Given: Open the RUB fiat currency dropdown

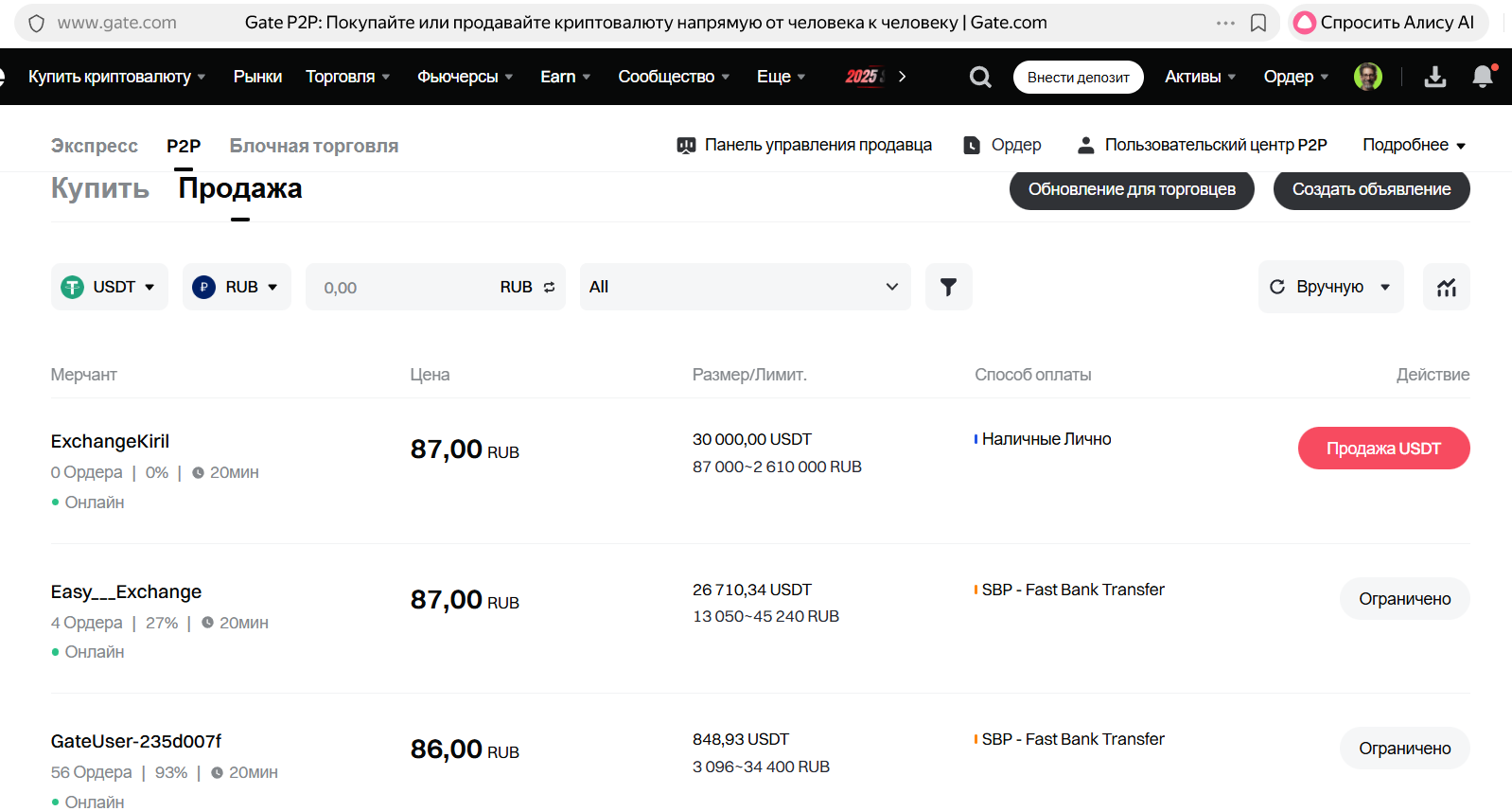Looking at the screenshot, I should (x=237, y=287).
